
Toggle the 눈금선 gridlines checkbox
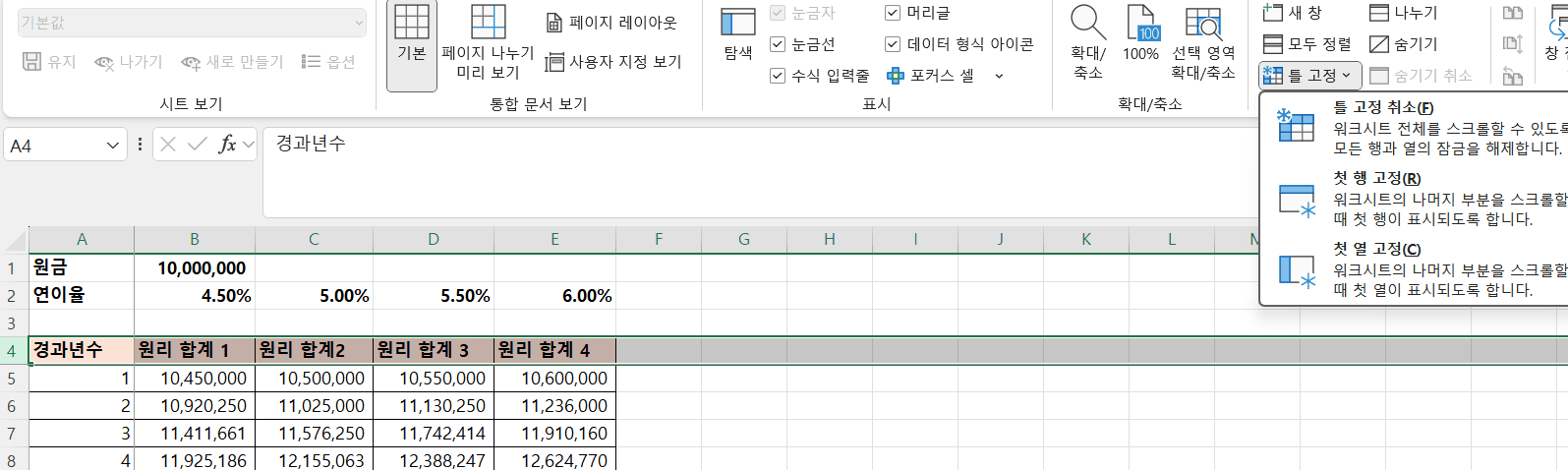[778, 44]
